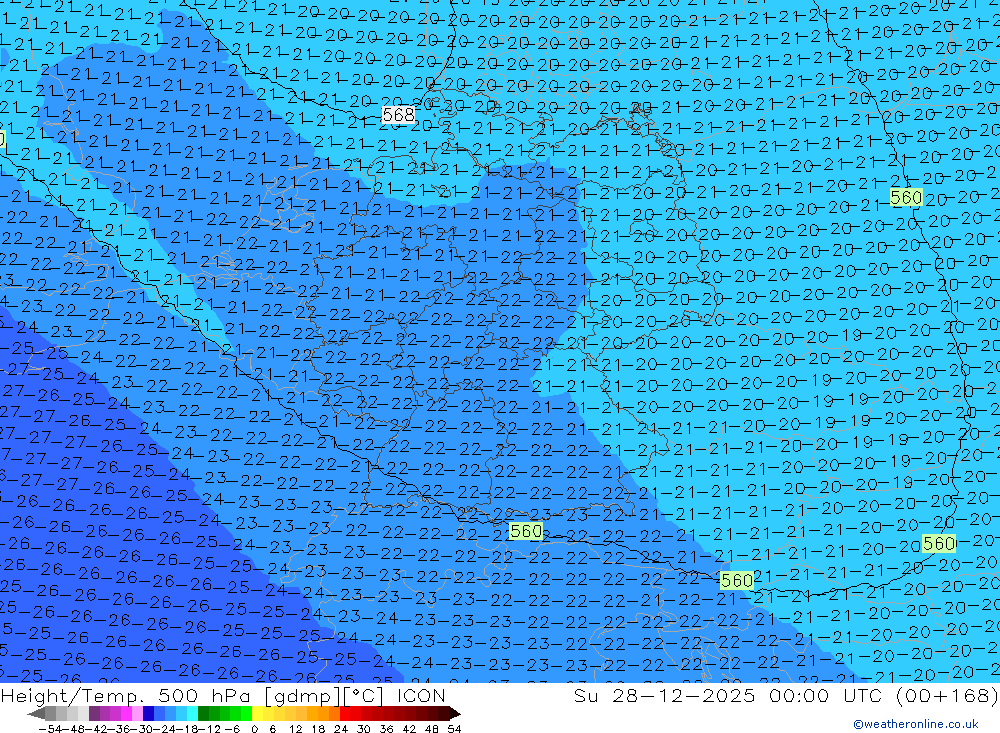Screen dimensions: 1000x733
Task: Click the '(00+168)' forecast hour text
Action: pos(946,695)
